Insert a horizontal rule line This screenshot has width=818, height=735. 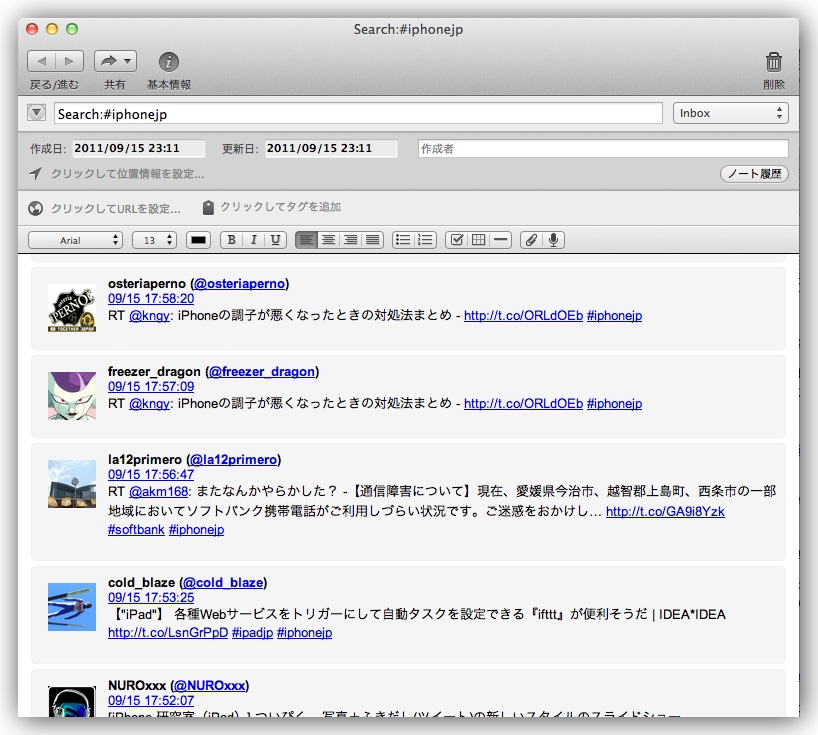(500, 240)
